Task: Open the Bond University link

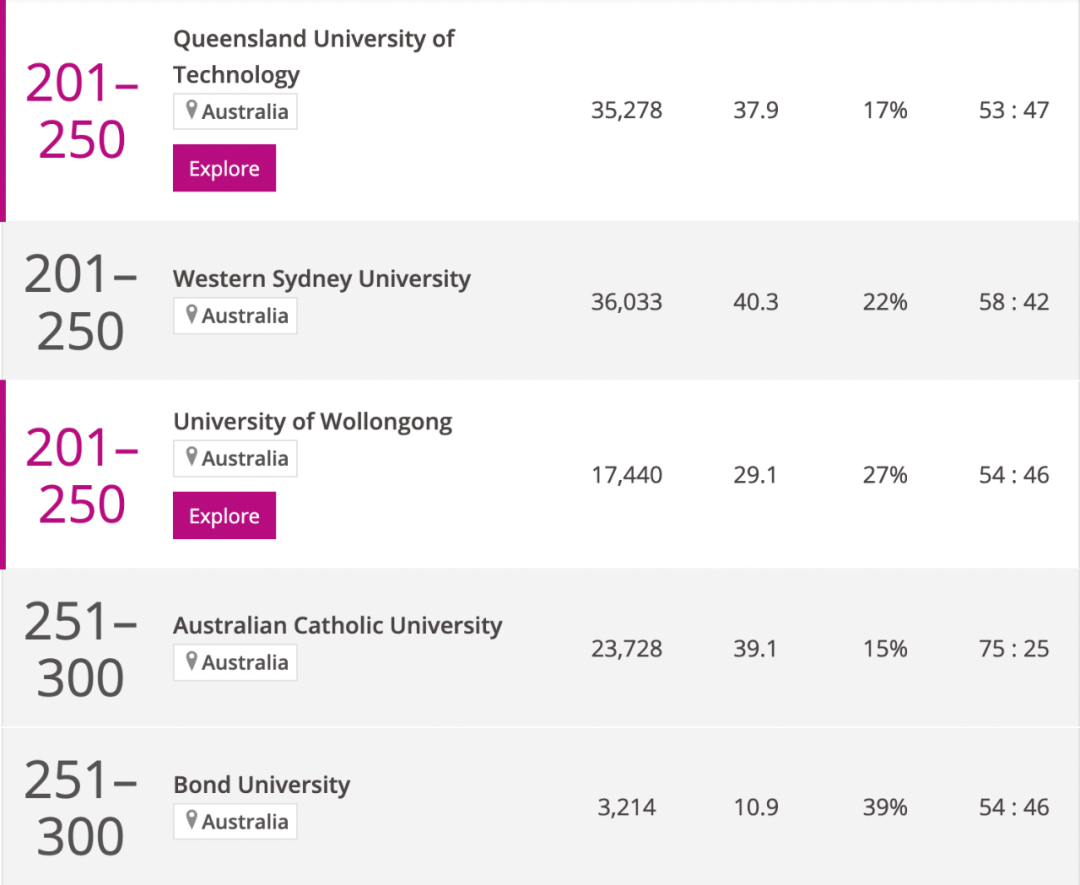Action: click(261, 784)
